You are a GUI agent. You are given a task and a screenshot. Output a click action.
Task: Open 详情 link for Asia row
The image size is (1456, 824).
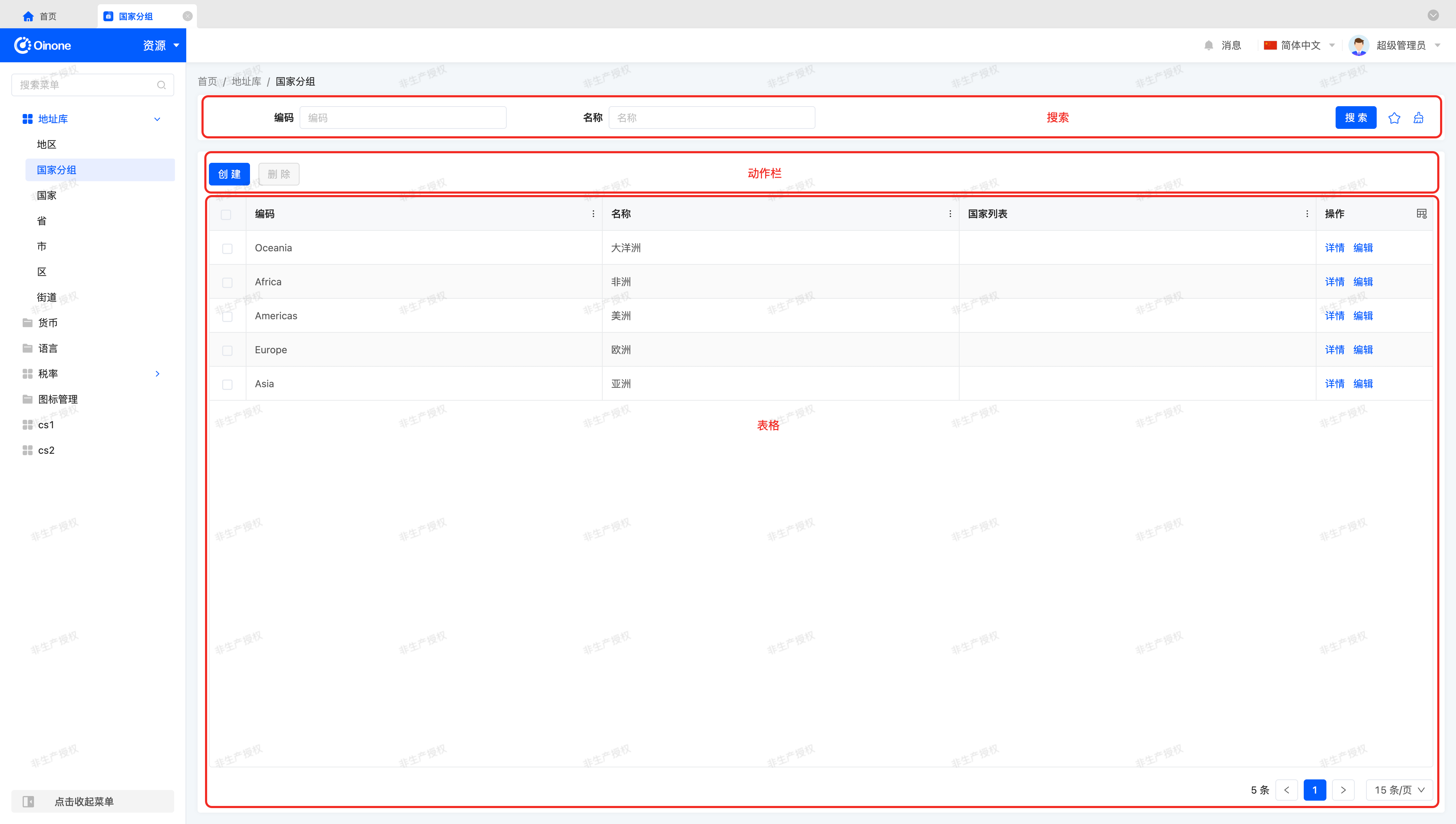[x=1334, y=384]
